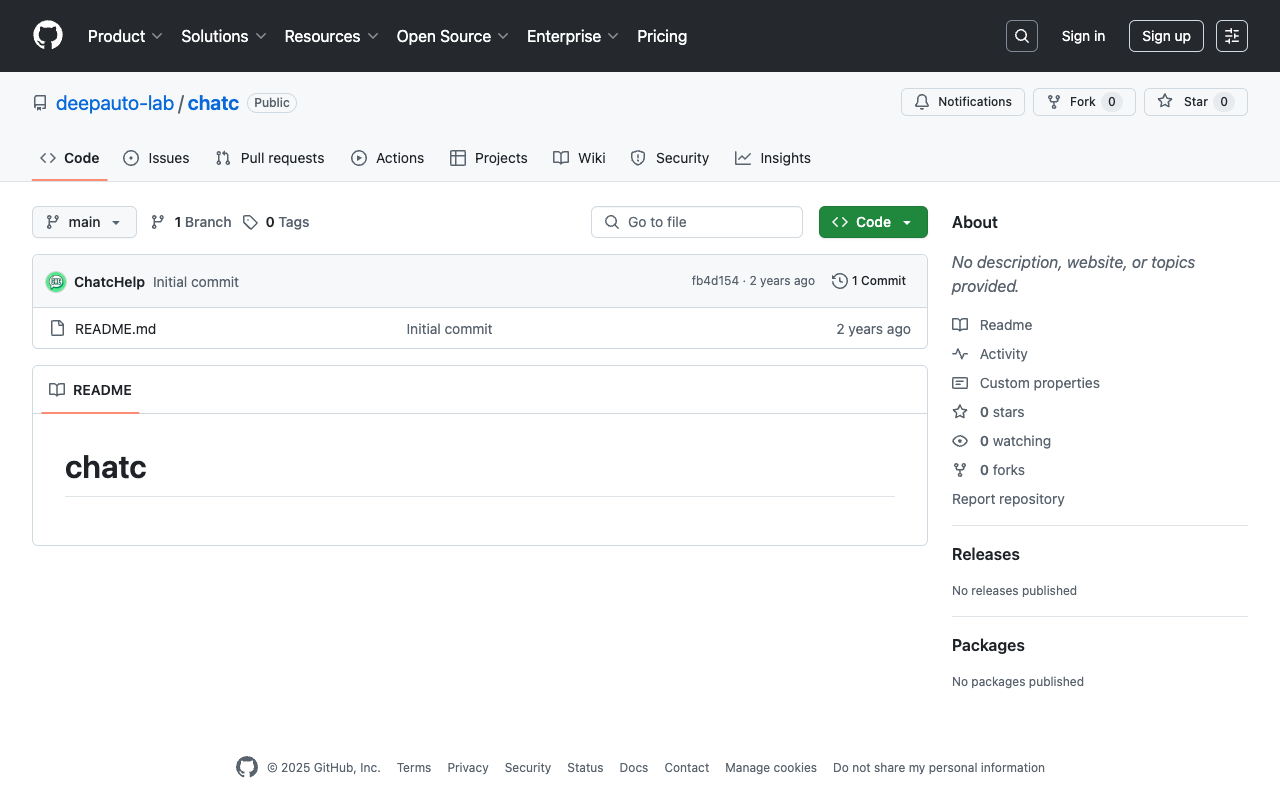Click the book icon in README header

(57, 390)
